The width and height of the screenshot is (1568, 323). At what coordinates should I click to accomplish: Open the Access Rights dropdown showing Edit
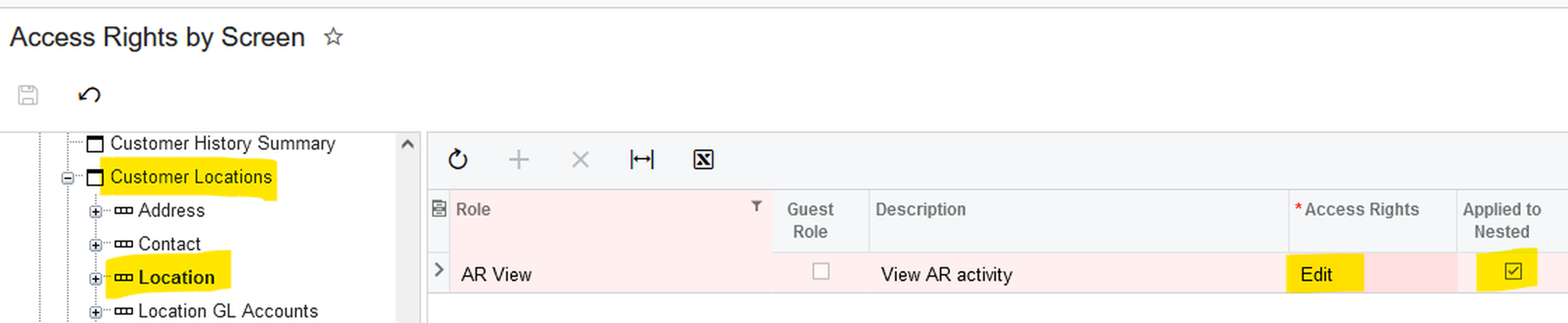click(x=1370, y=274)
